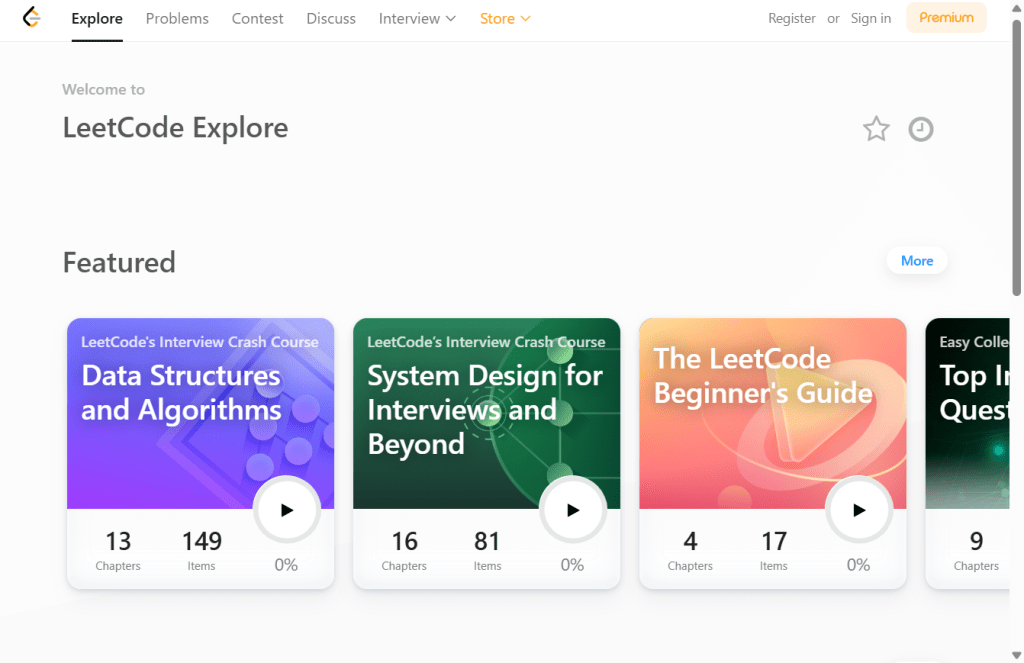
Task: Go to the Contest page
Action: [x=257, y=18]
